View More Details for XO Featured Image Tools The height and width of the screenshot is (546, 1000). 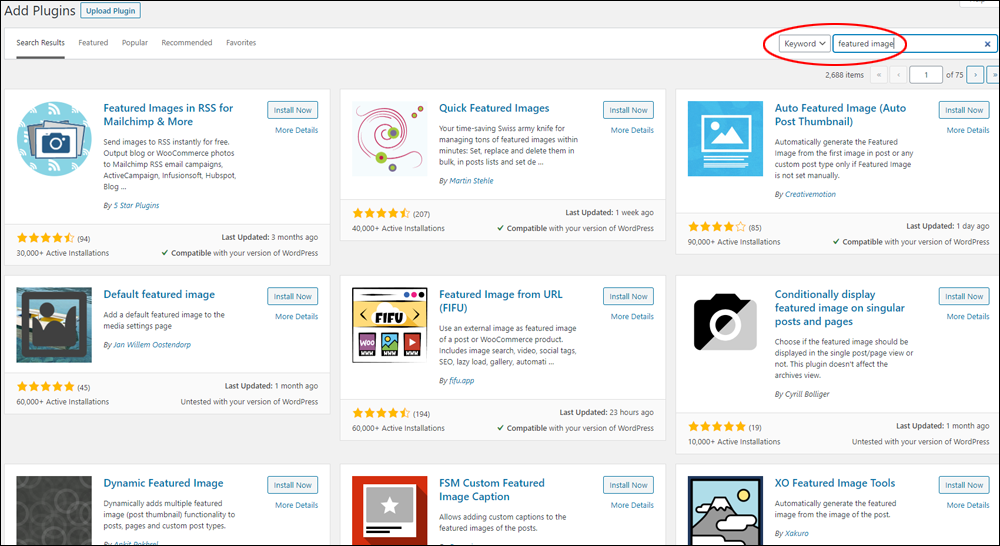tap(968, 505)
